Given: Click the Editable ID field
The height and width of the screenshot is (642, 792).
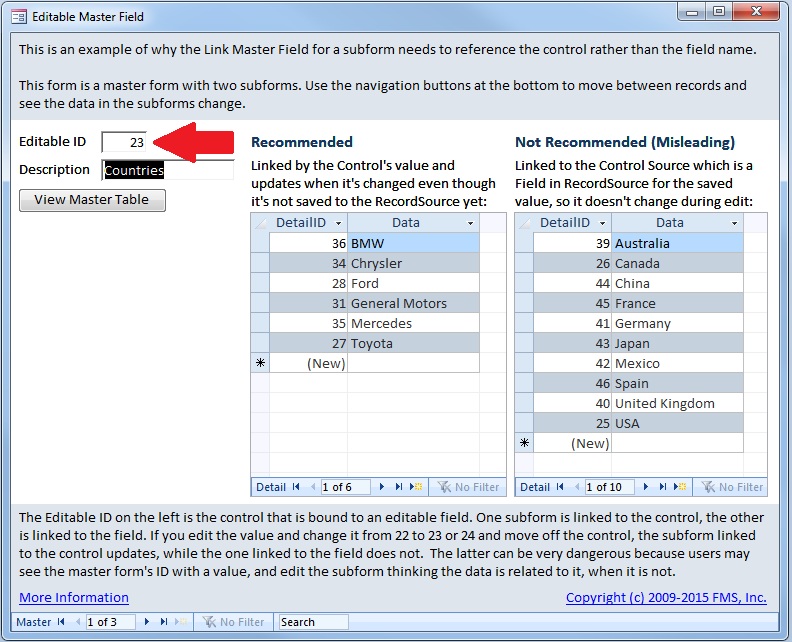Looking at the screenshot, I should (x=125, y=143).
